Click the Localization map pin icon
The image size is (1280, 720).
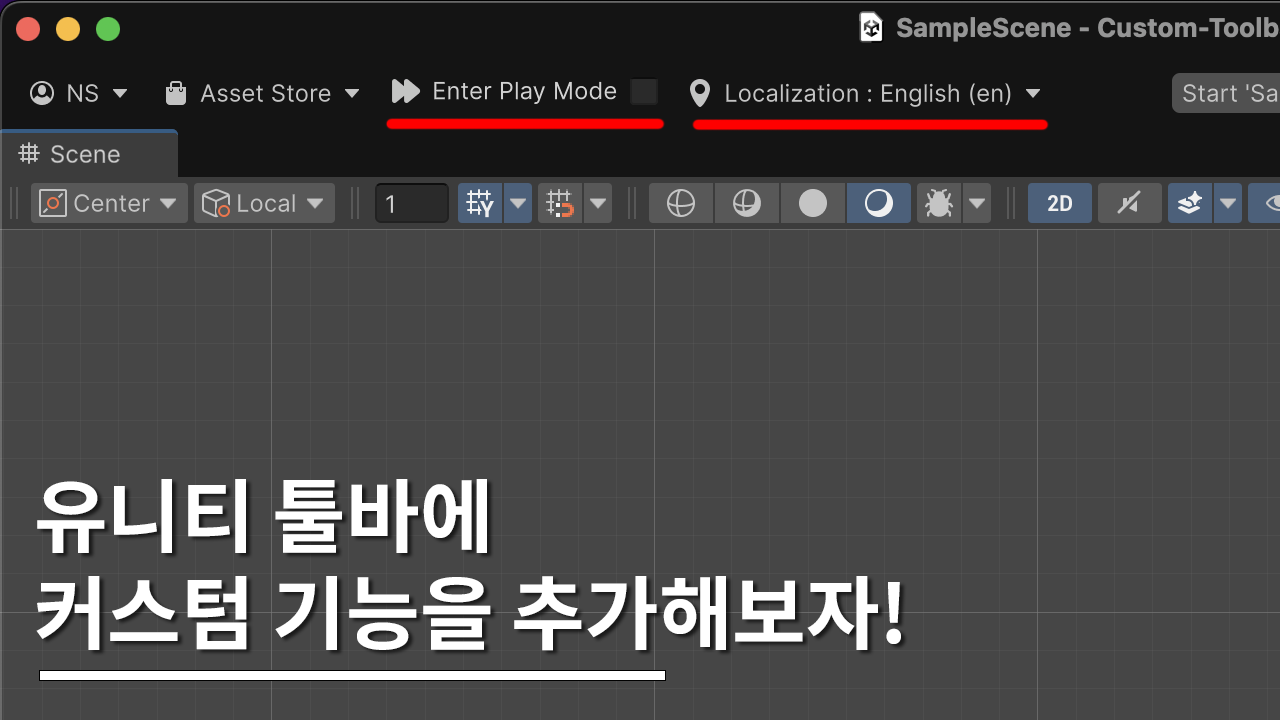[700, 94]
